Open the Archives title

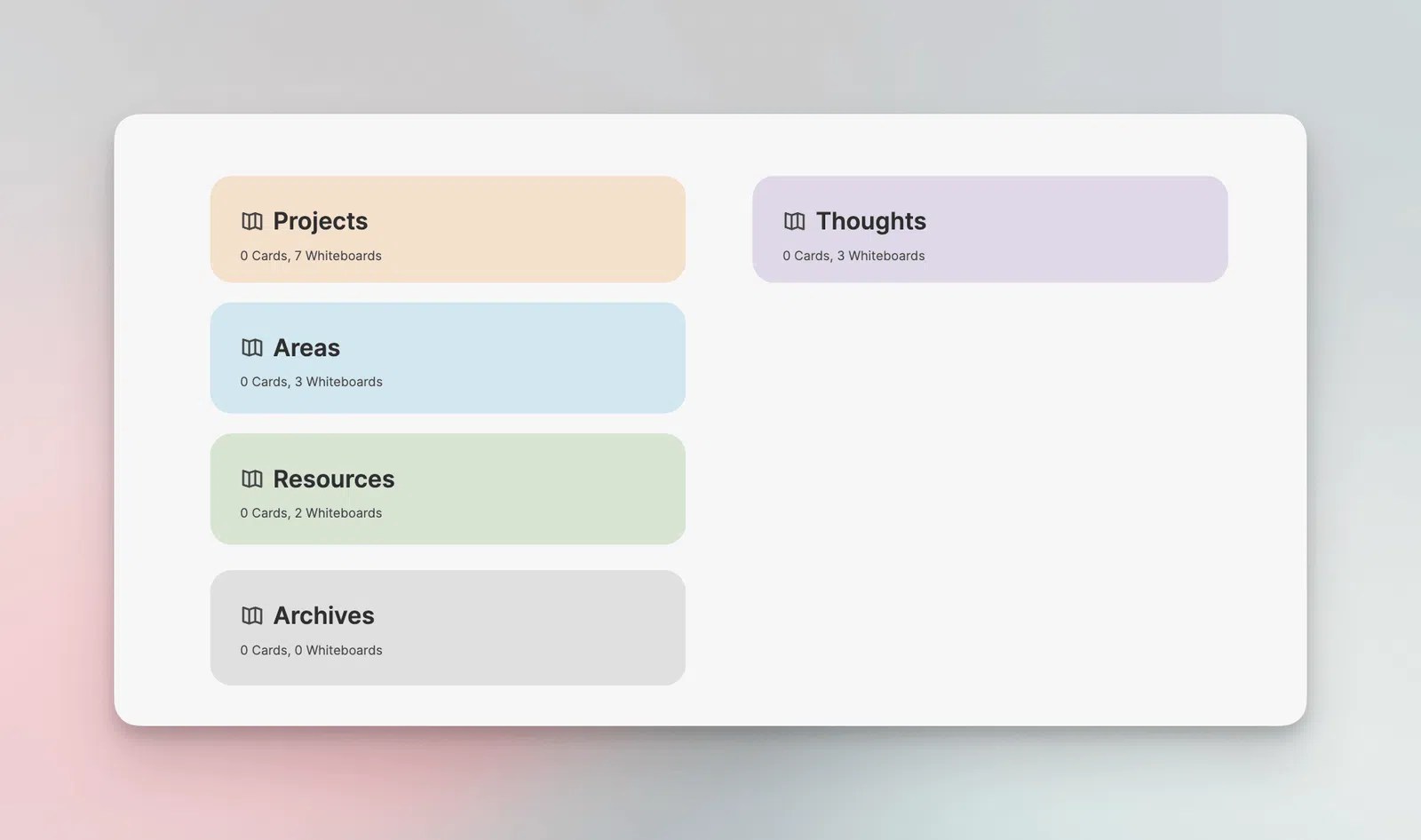[324, 615]
